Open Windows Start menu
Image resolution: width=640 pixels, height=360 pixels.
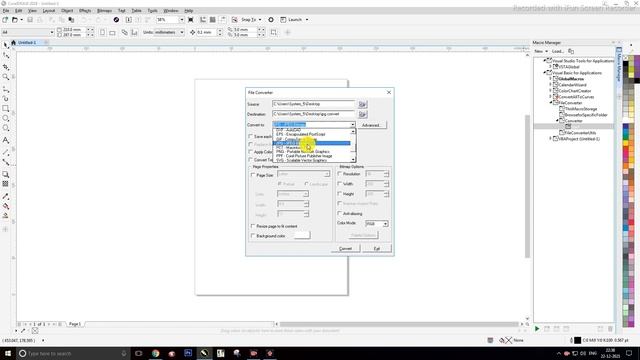click(7, 353)
